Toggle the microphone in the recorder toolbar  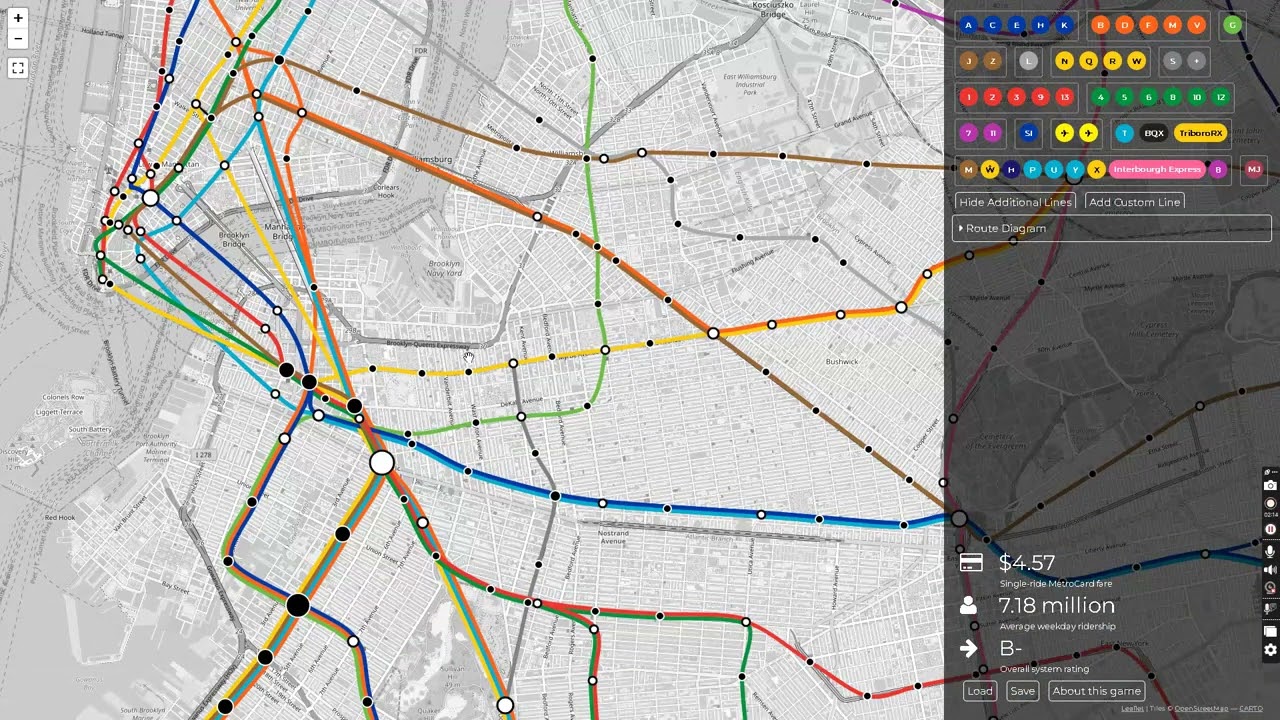(x=1270, y=551)
